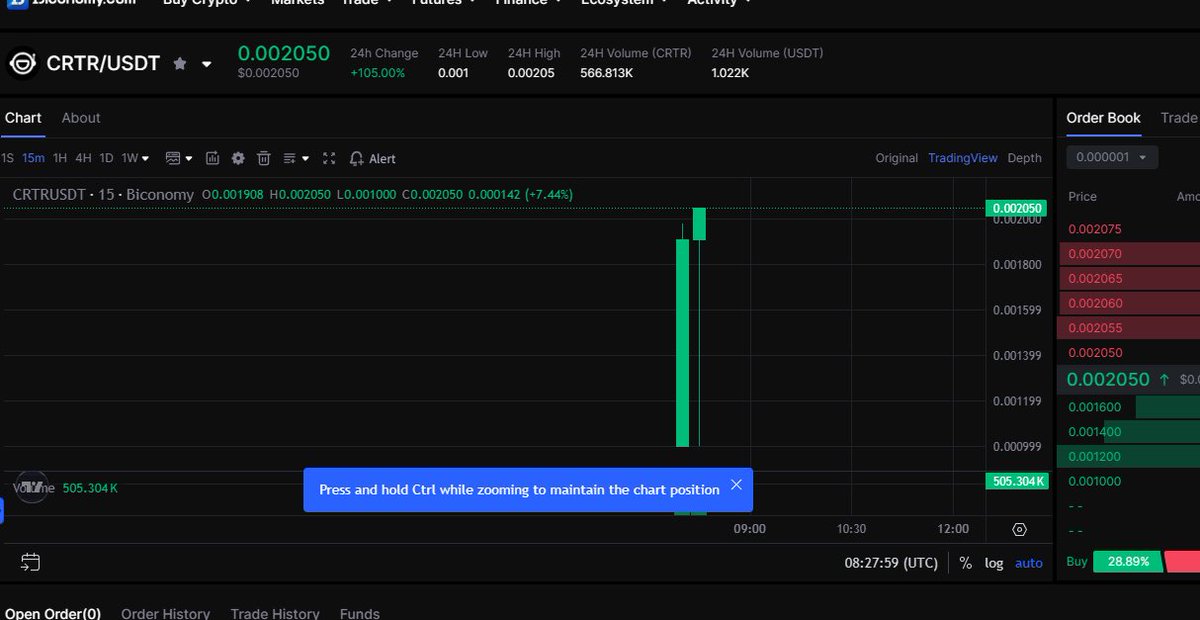The width and height of the screenshot is (1200, 620).
Task: Favorite CRTR/USDT with the star icon
Action: tap(180, 64)
